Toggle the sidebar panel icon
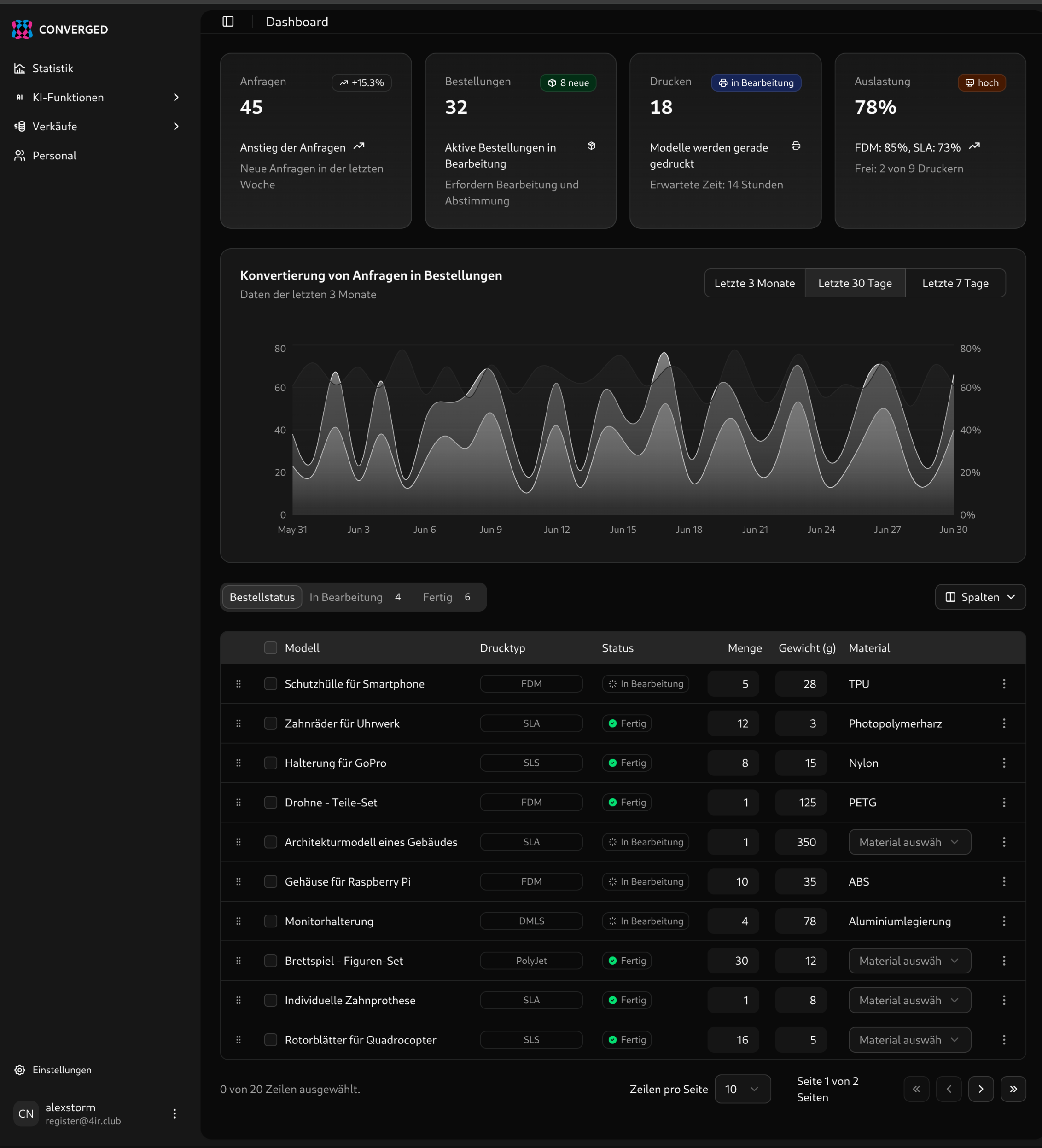The width and height of the screenshot is (1042, 1148). (228, 22)
